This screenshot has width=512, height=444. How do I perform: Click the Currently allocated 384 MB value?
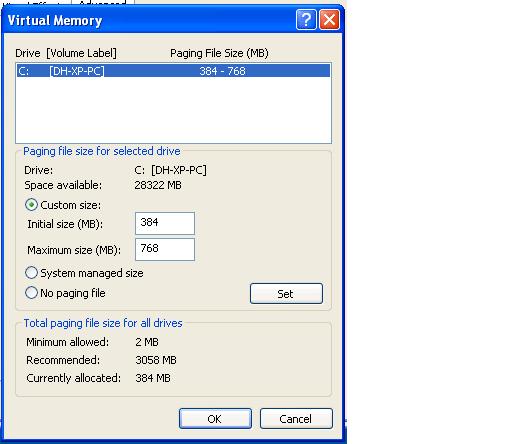153,378
